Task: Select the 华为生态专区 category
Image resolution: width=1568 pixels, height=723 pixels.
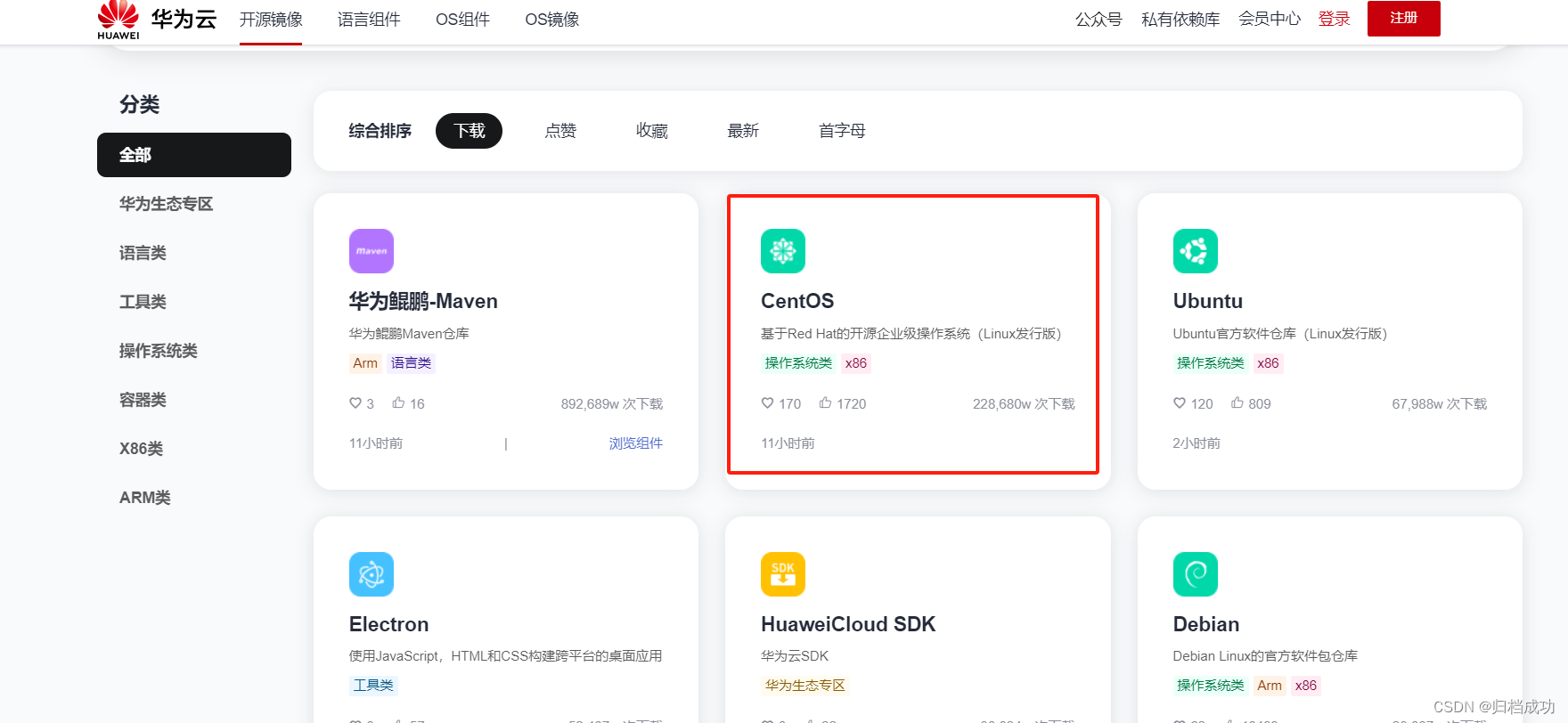Action: point(167,204)
